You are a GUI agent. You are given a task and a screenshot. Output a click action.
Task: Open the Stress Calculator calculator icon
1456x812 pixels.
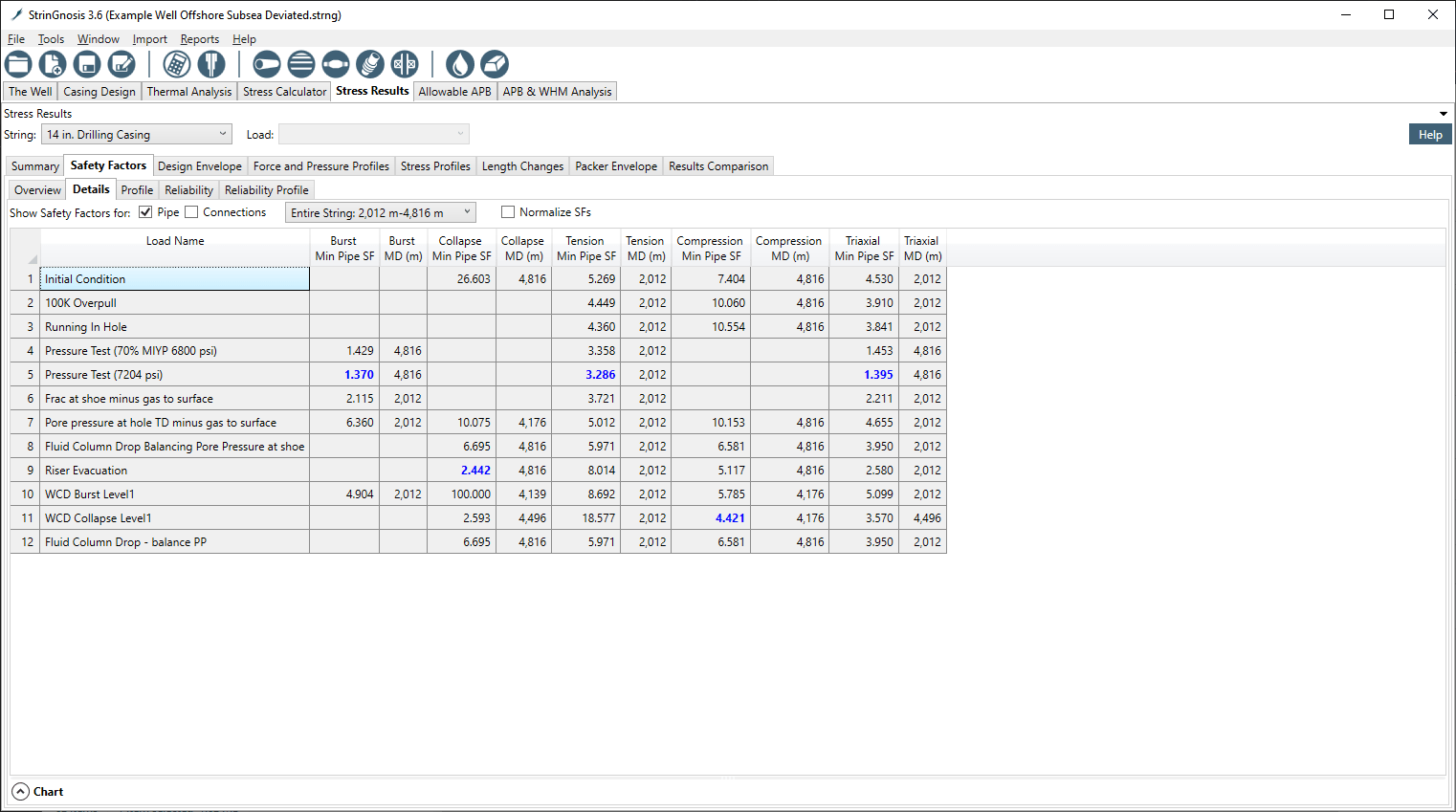click(x=176, y=64)
